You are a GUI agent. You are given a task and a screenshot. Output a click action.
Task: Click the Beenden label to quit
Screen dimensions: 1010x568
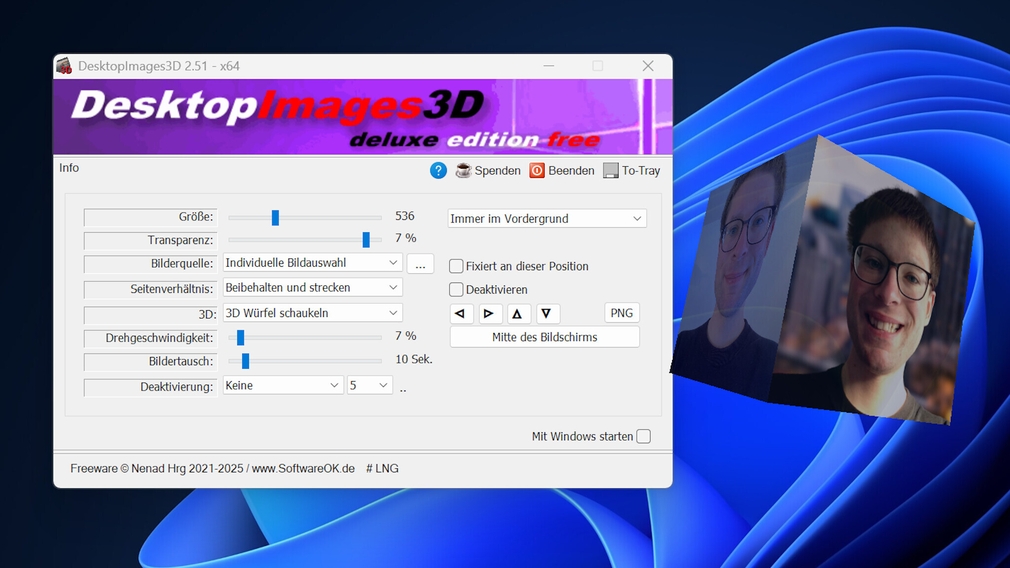pos(571,171)
